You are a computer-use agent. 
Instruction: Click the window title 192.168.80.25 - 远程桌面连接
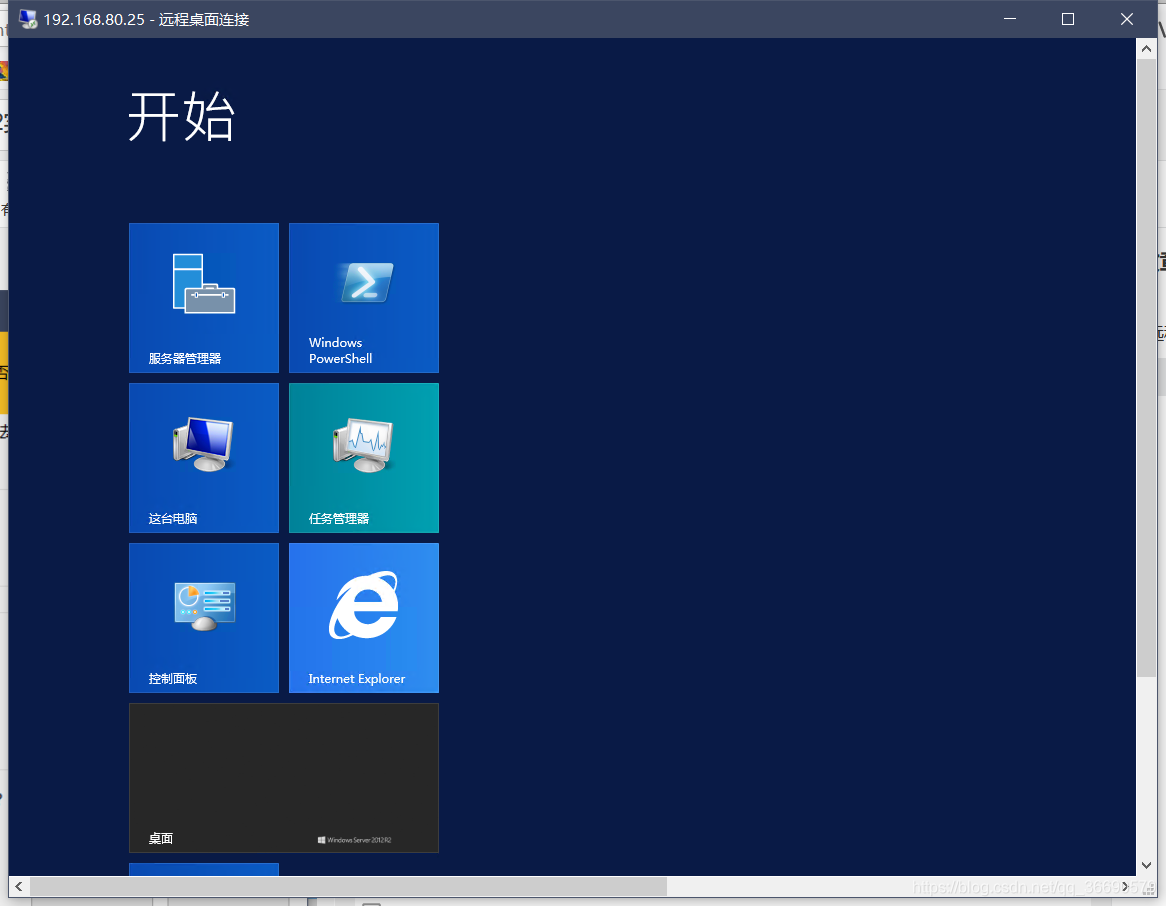[x=146, y=19]
